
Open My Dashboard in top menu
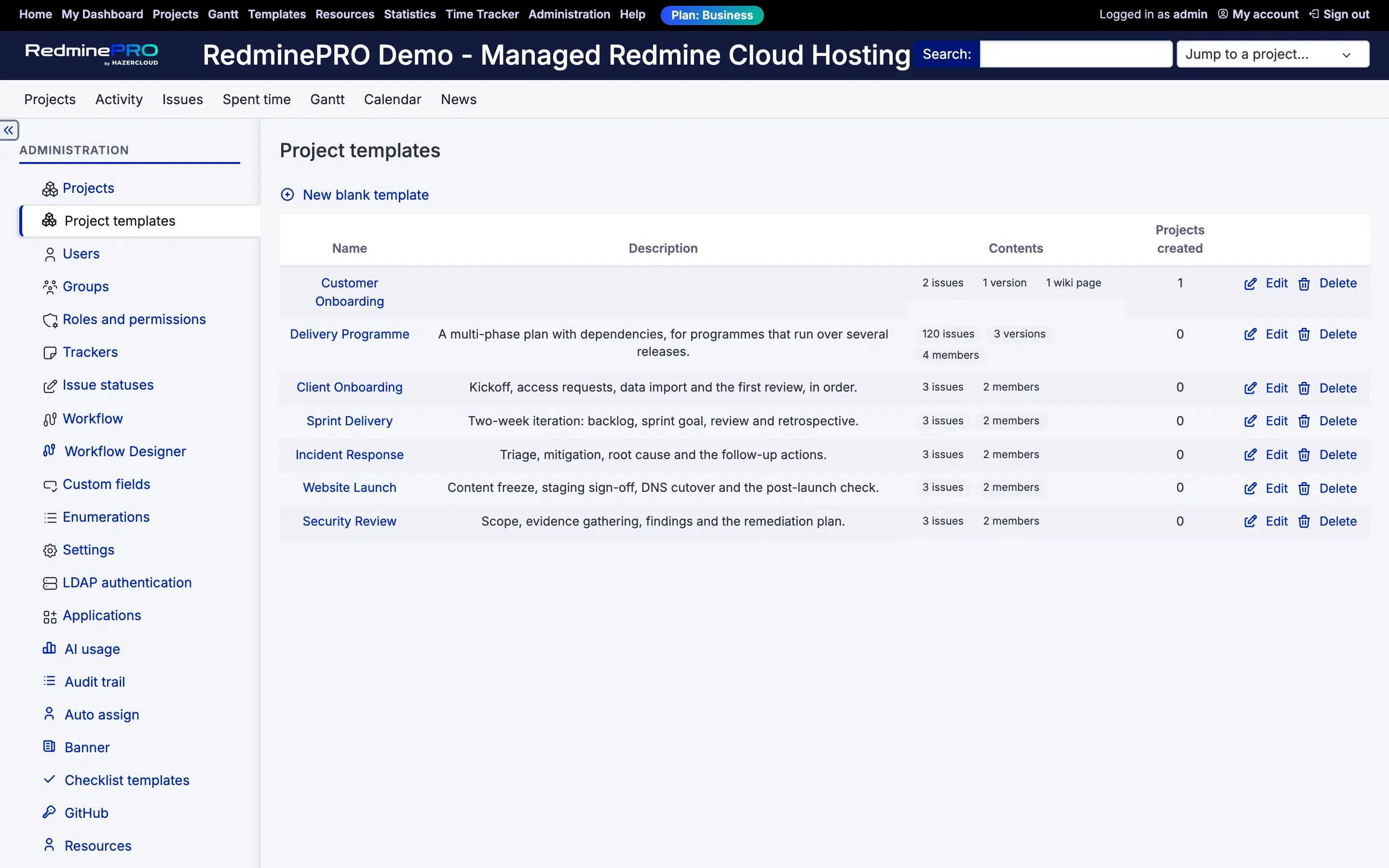tap(102, 14)
